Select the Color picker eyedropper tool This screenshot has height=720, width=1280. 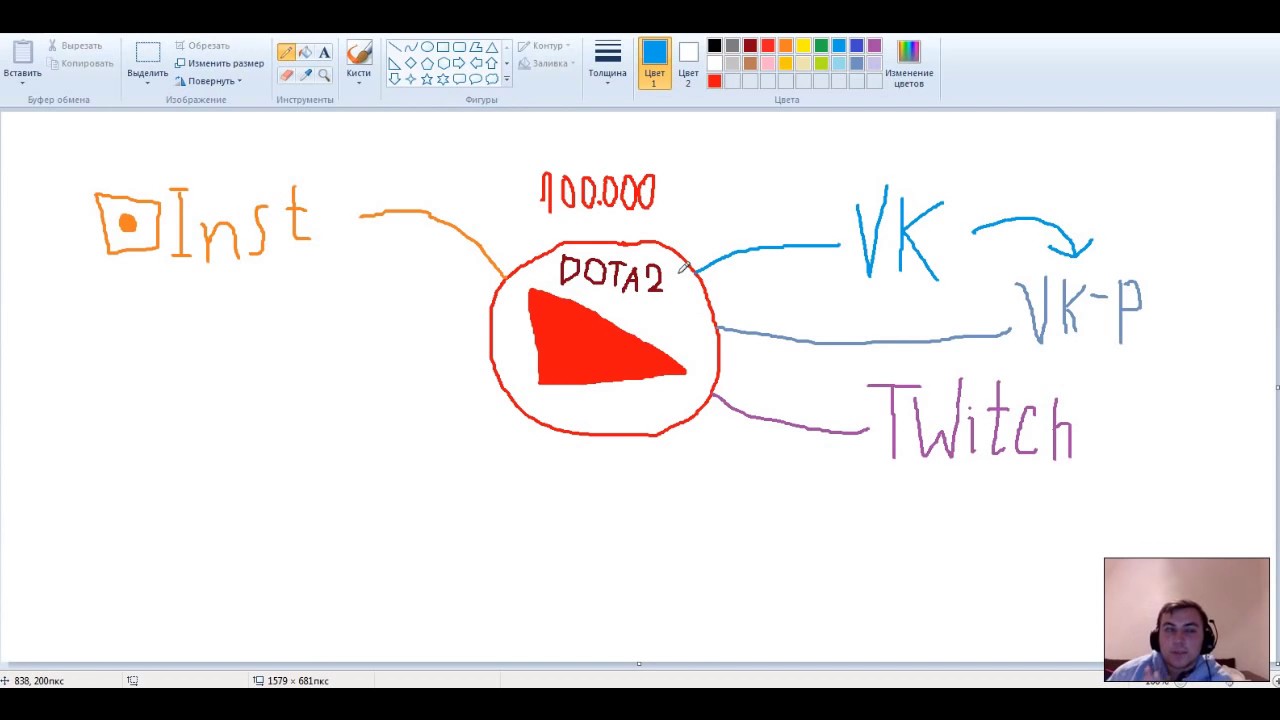point(305,75)
